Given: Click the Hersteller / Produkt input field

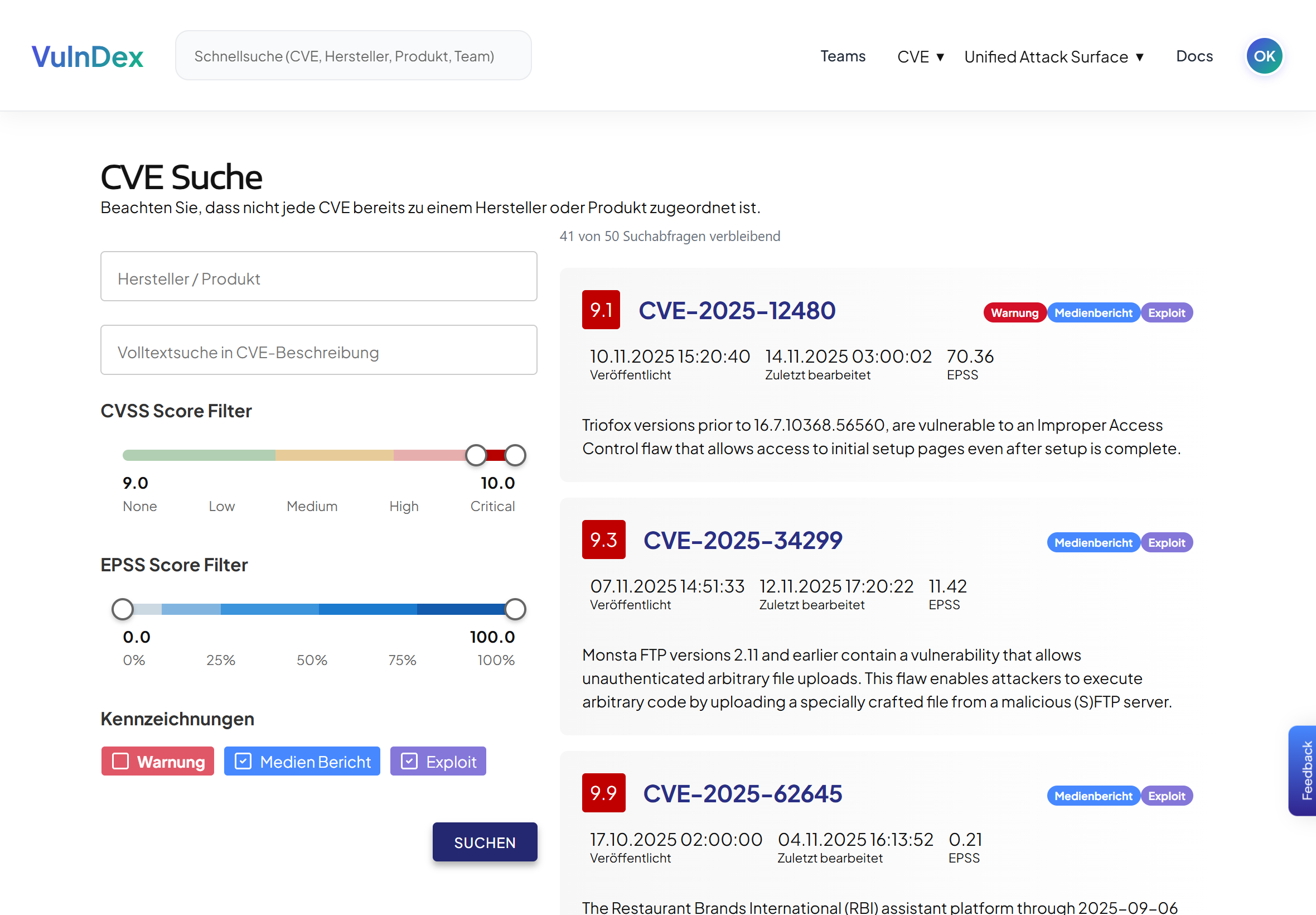Looking at the screenshot, I should [x=318, y=276].
